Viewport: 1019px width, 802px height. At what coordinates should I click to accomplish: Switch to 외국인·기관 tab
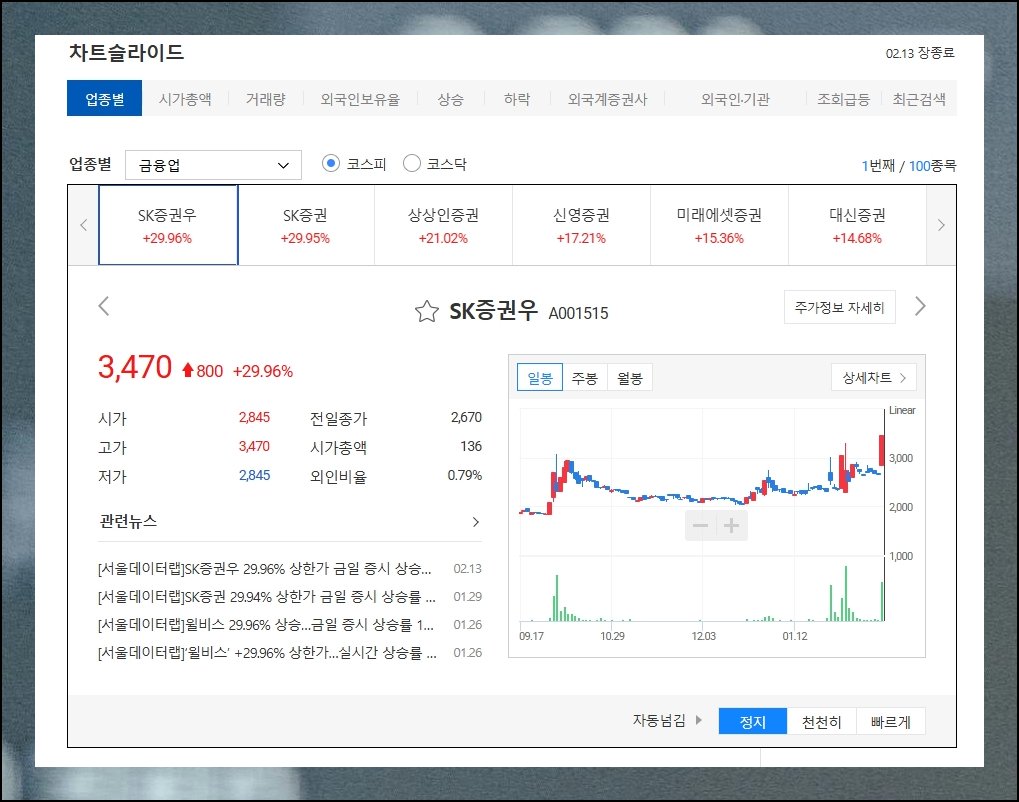[x=735, y=99]
